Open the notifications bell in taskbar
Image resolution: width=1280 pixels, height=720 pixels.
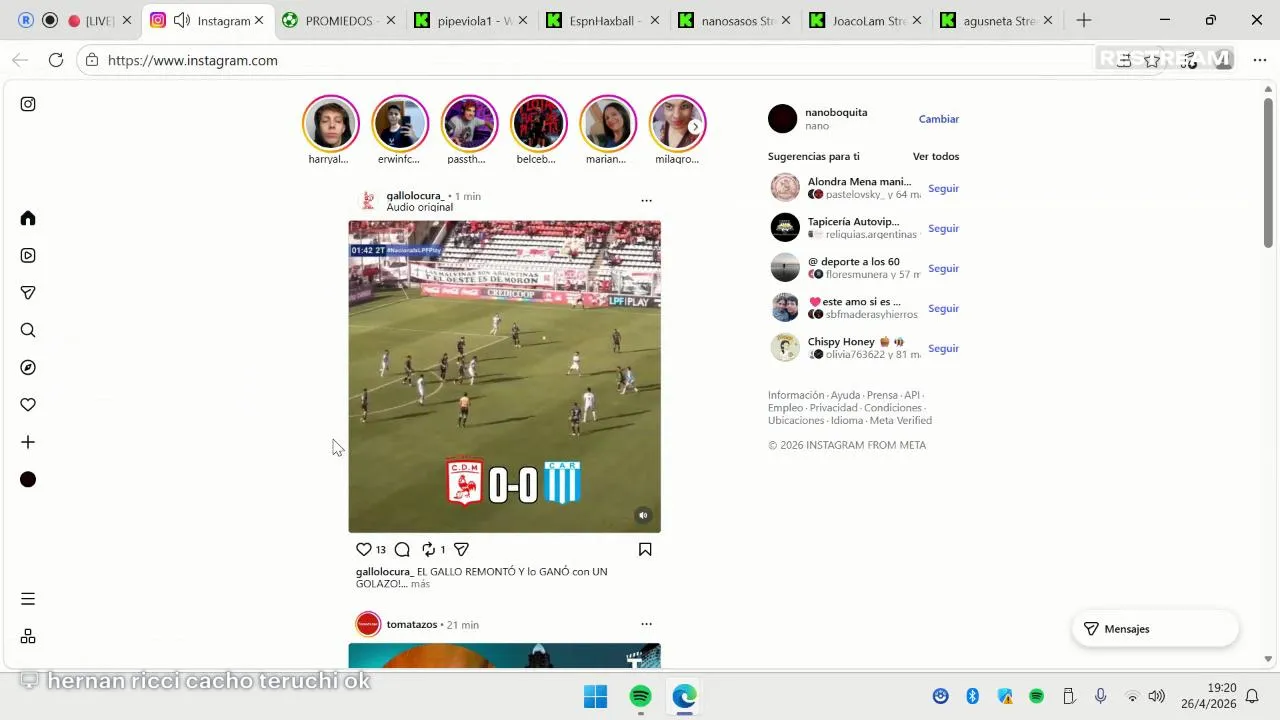point(1251,696)
